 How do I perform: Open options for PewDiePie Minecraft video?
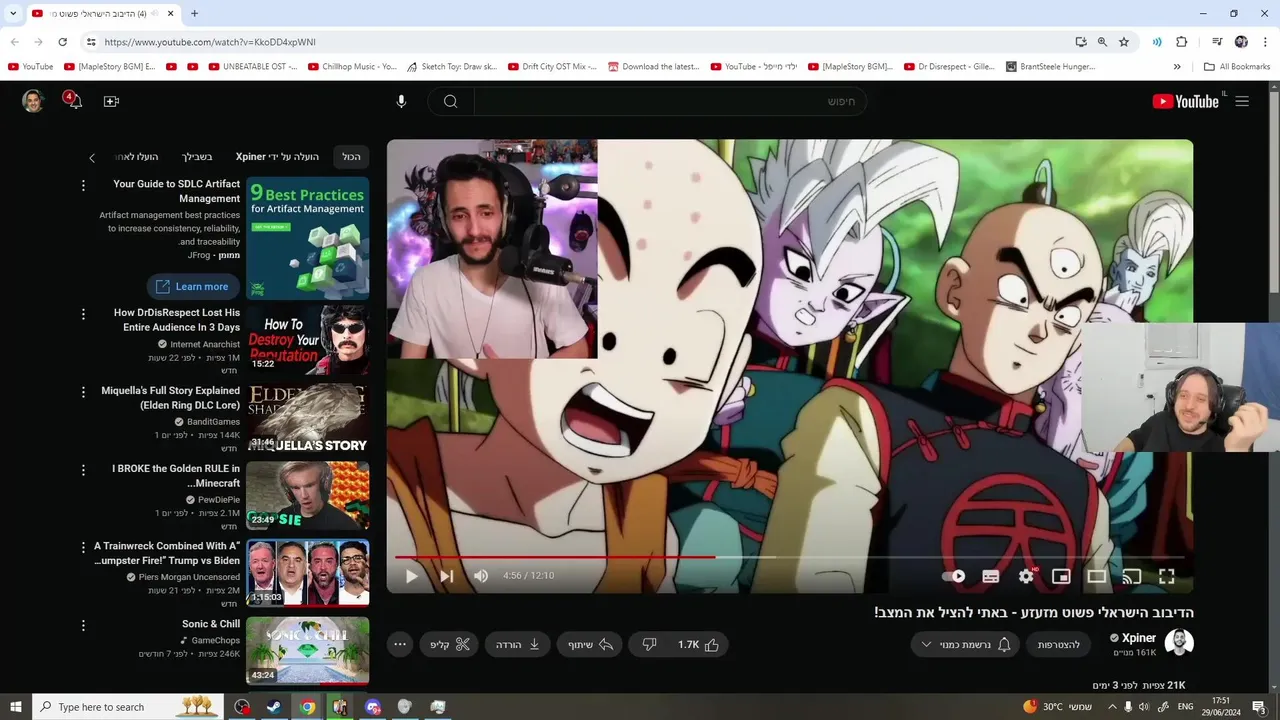coord(83,470)
